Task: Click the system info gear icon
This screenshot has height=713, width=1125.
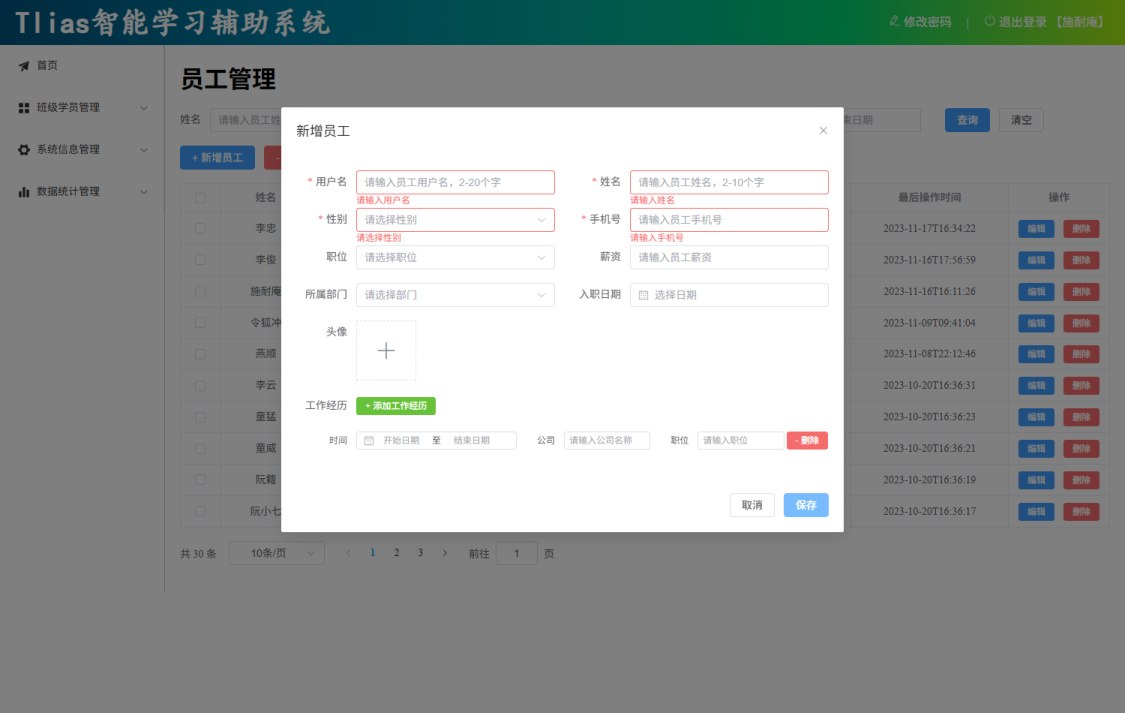Action: click(24, 150)
